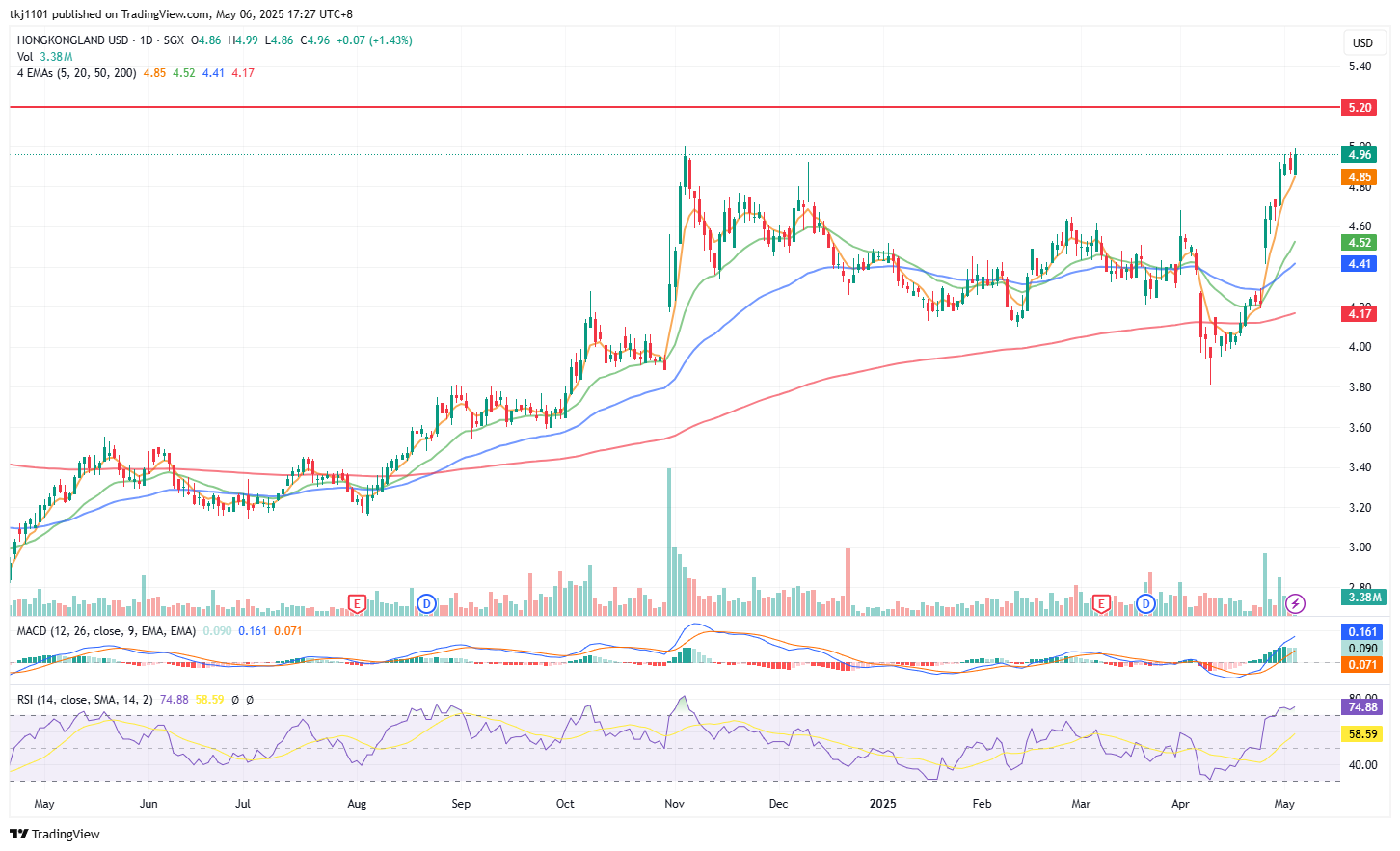Click the Sep label on time axis

[x=461, y=804]
